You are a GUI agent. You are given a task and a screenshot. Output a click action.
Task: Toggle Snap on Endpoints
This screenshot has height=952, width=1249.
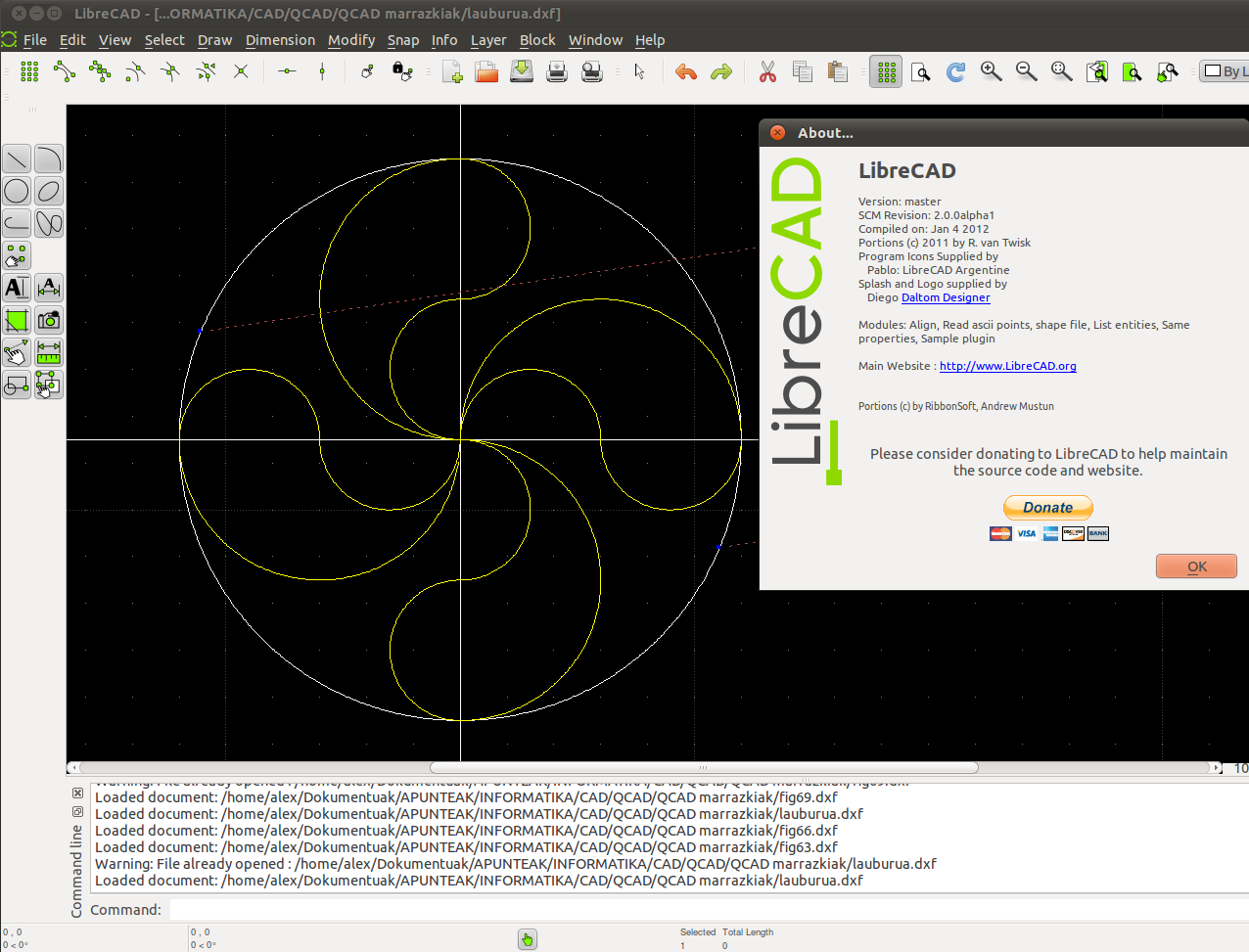pyautogui.click(x=65, y=71)
